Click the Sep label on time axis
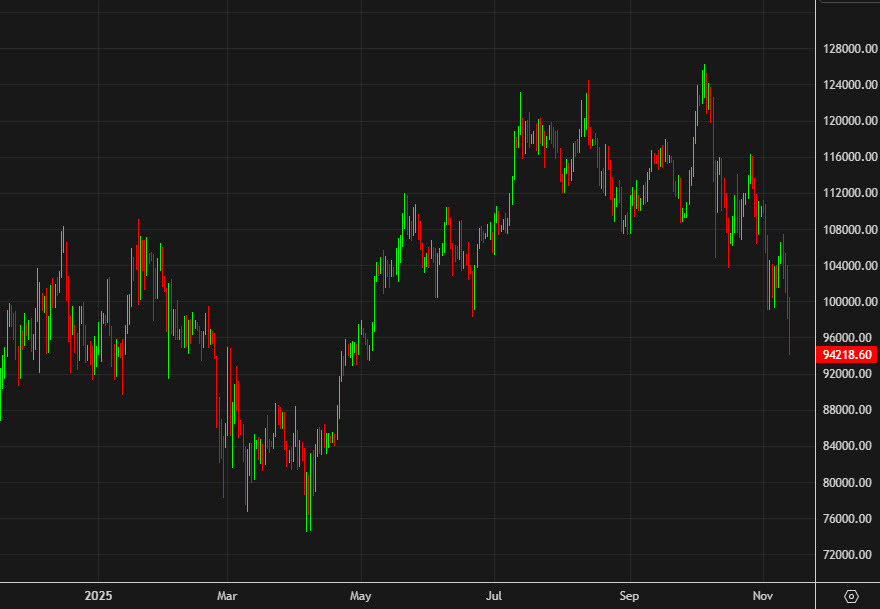Viewport: 880px width, 609px height. coord(629,596)
